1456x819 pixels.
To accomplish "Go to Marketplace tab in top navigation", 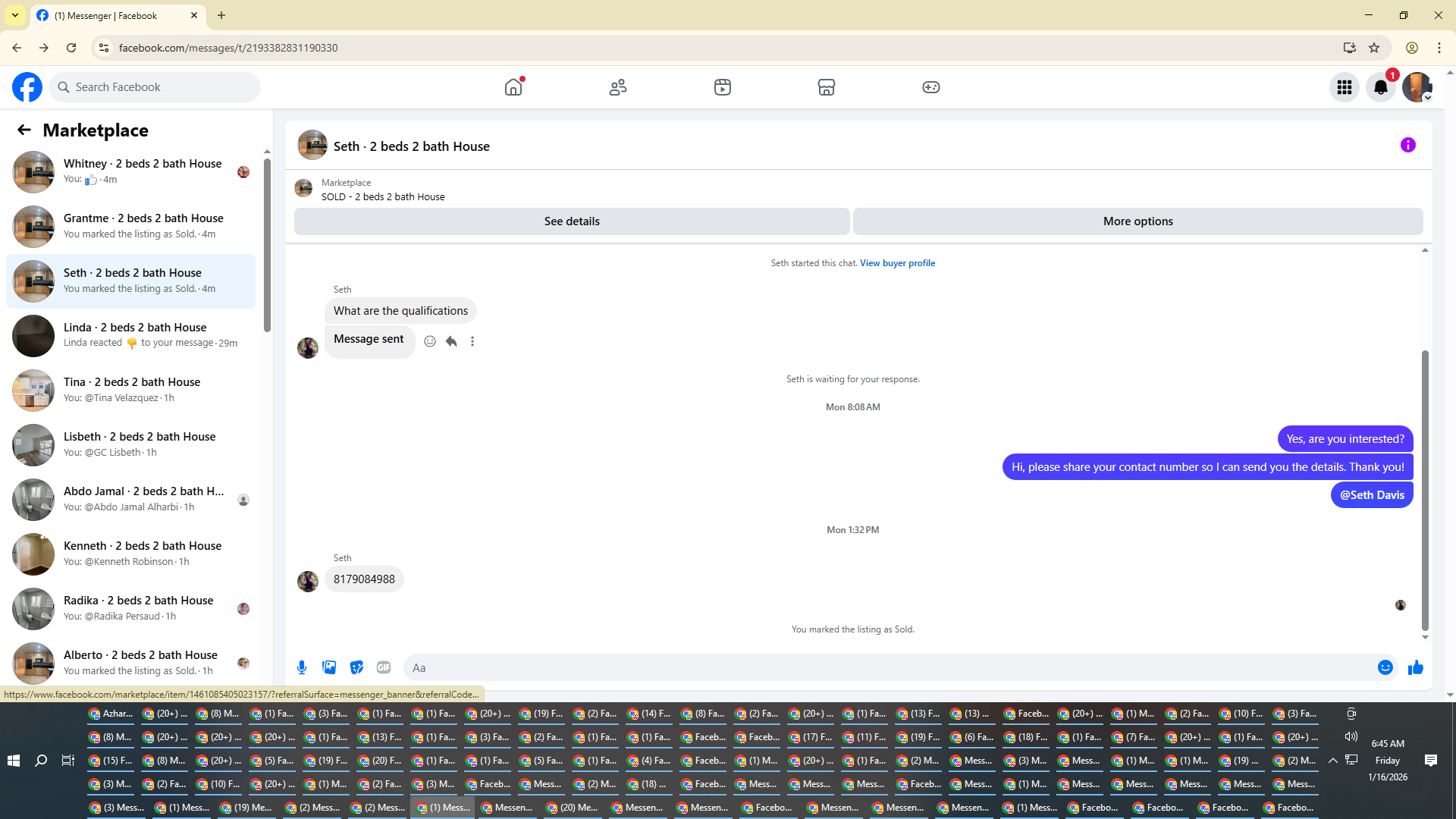I will (826, 87).
